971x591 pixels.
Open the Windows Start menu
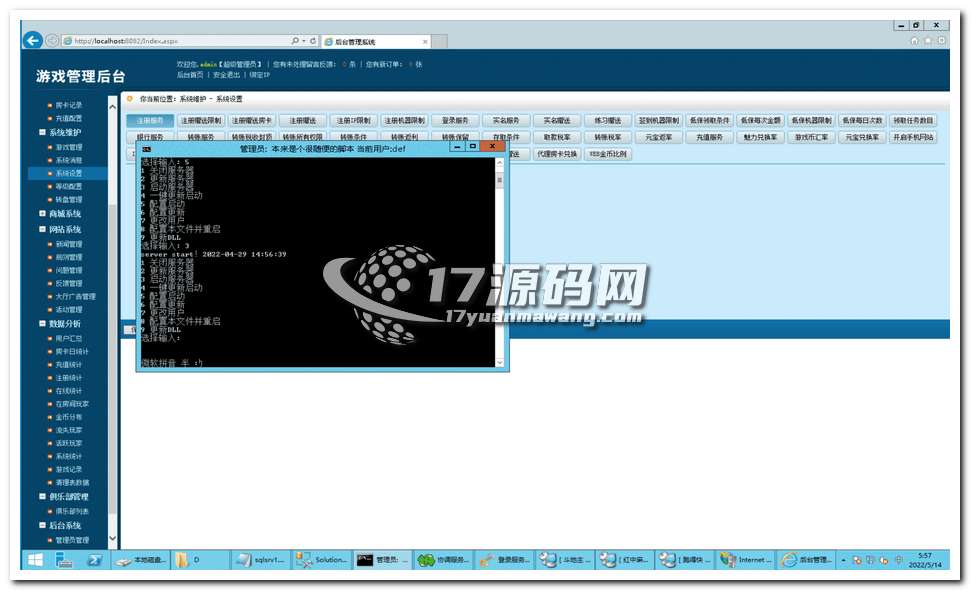click(x=35, y=560)
